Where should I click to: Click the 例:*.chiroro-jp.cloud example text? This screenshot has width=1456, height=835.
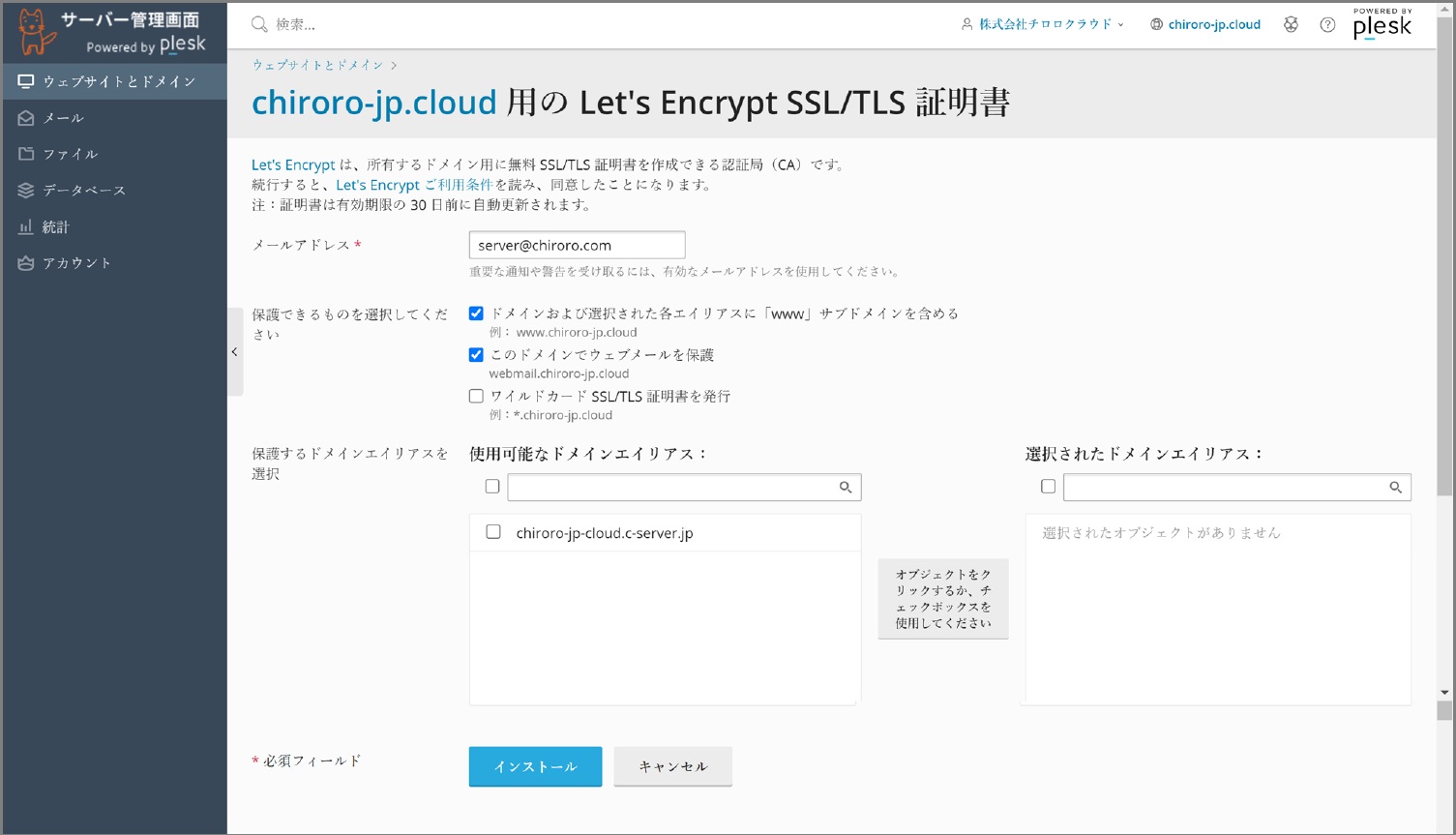pyautogui.click(x=550, y=415)
